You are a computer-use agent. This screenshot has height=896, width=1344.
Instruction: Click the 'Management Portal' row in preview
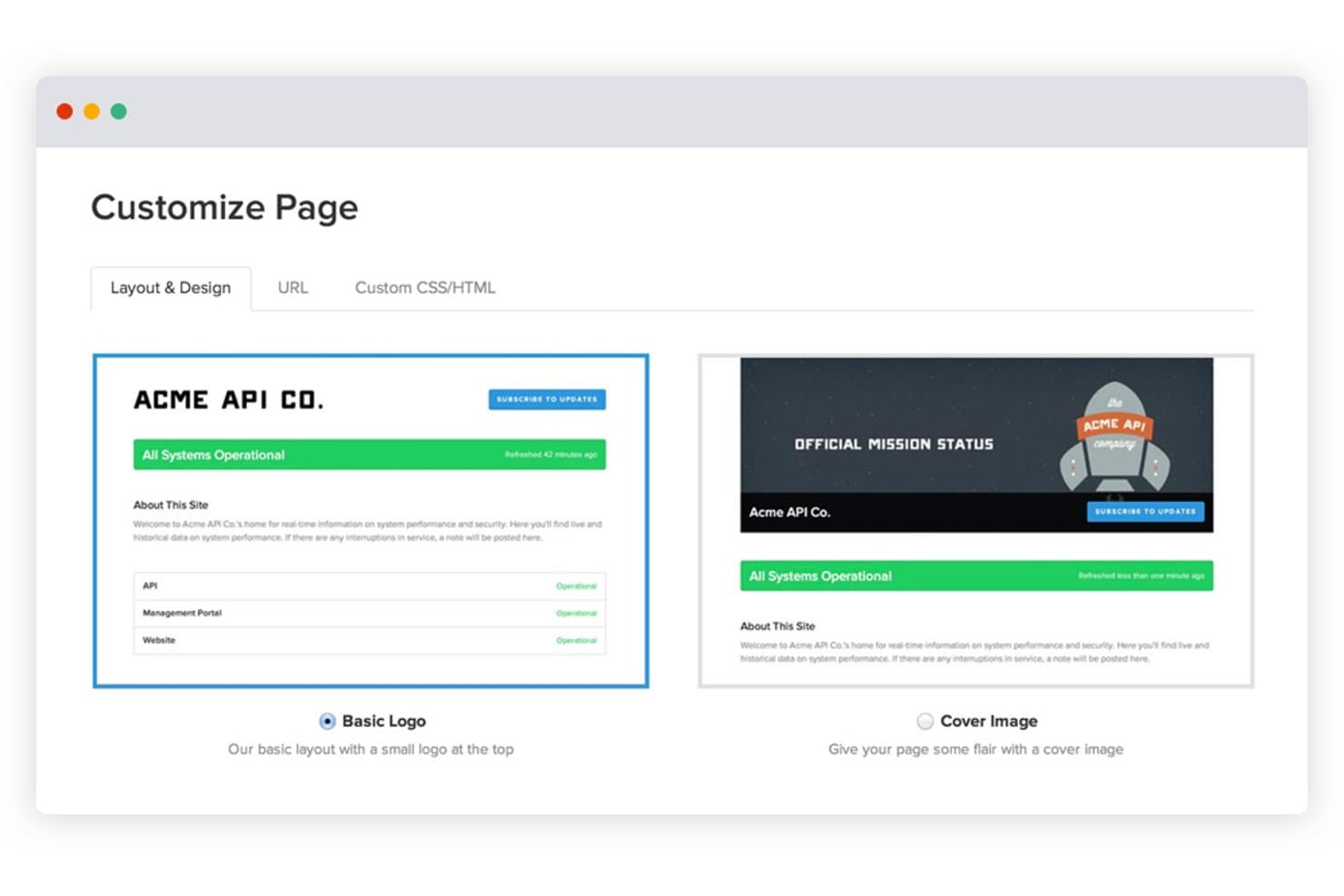click(x=370, y=613)
